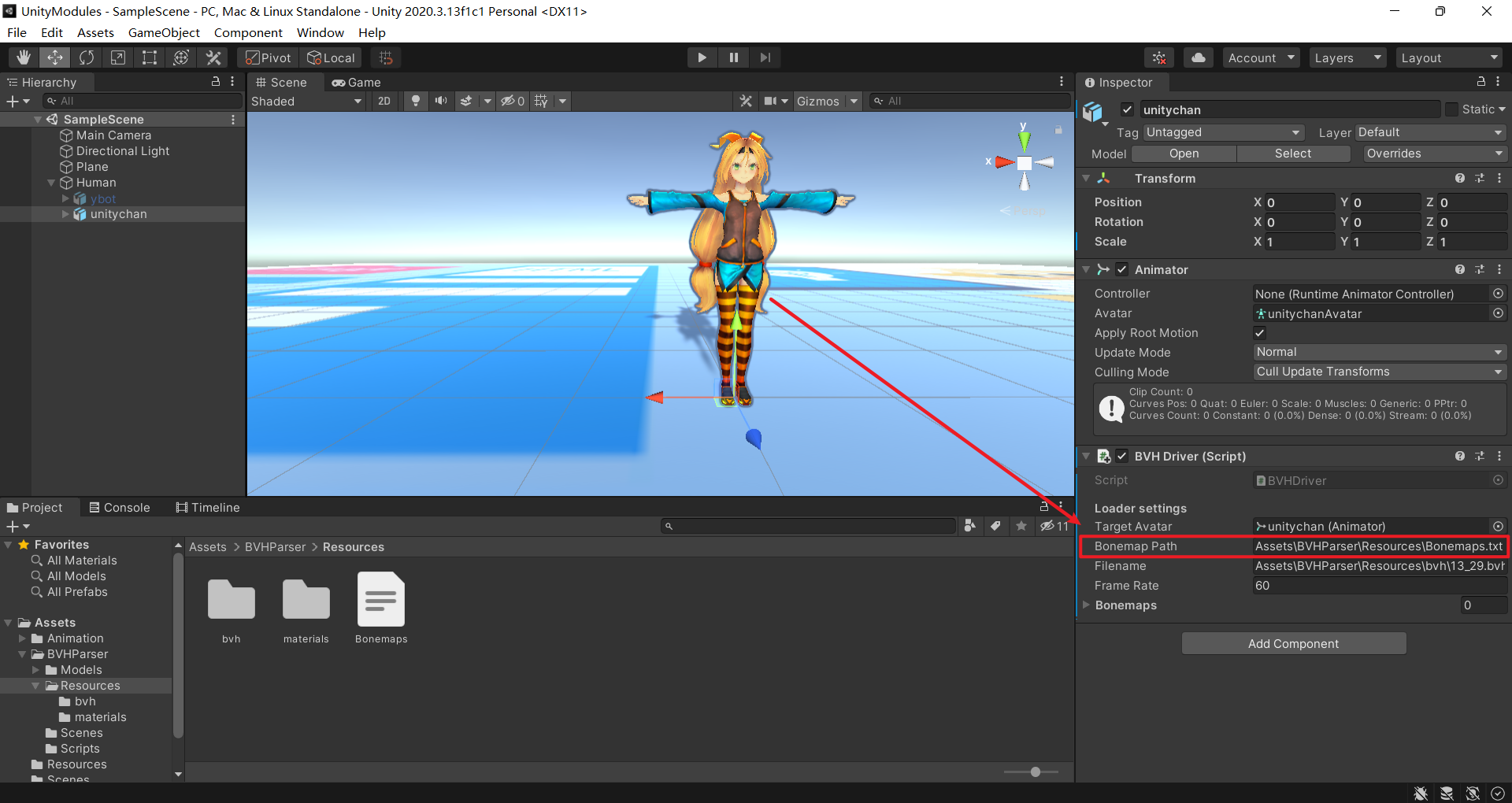Select the Rect tool
Screen dimensions: 1512x803
pos(150,57)
